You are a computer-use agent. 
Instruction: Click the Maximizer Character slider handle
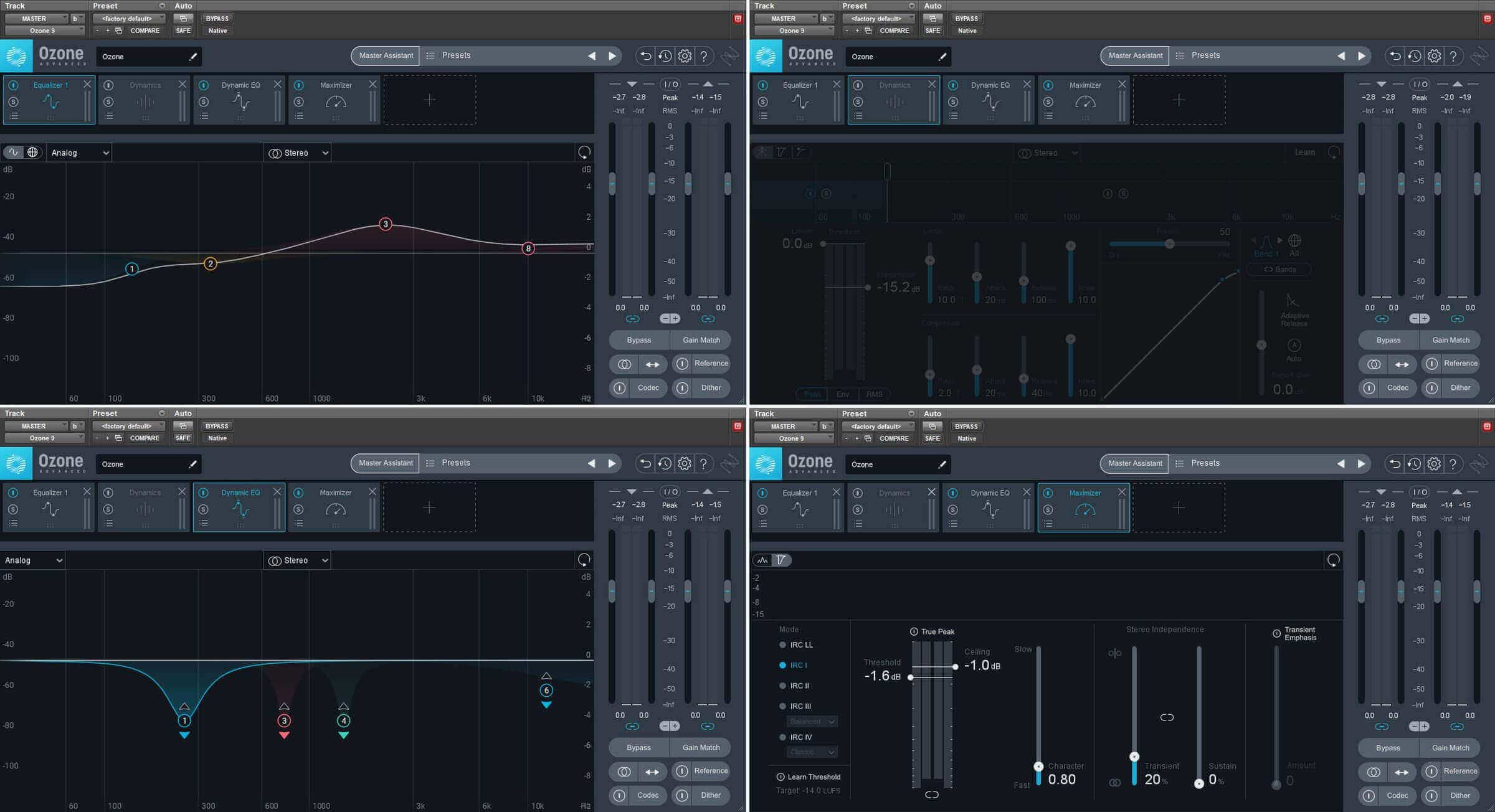(1038, 767)
